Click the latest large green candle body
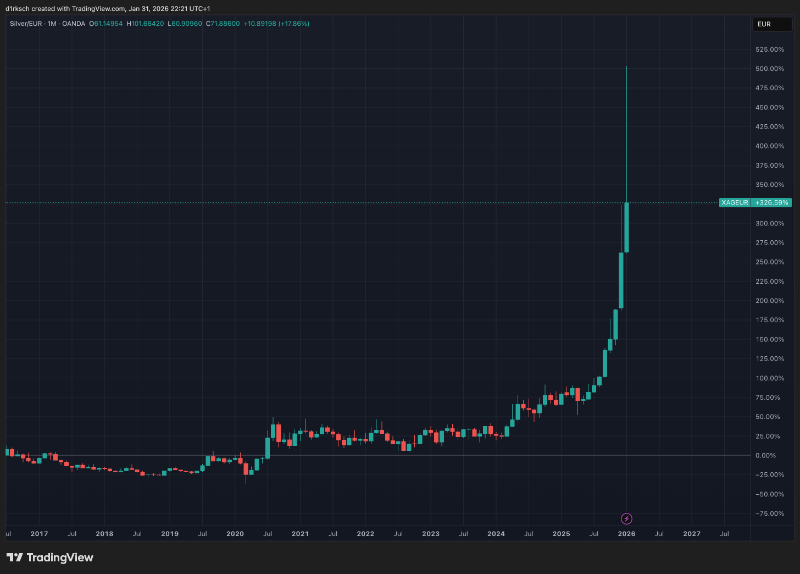 (x=627, y=227)
